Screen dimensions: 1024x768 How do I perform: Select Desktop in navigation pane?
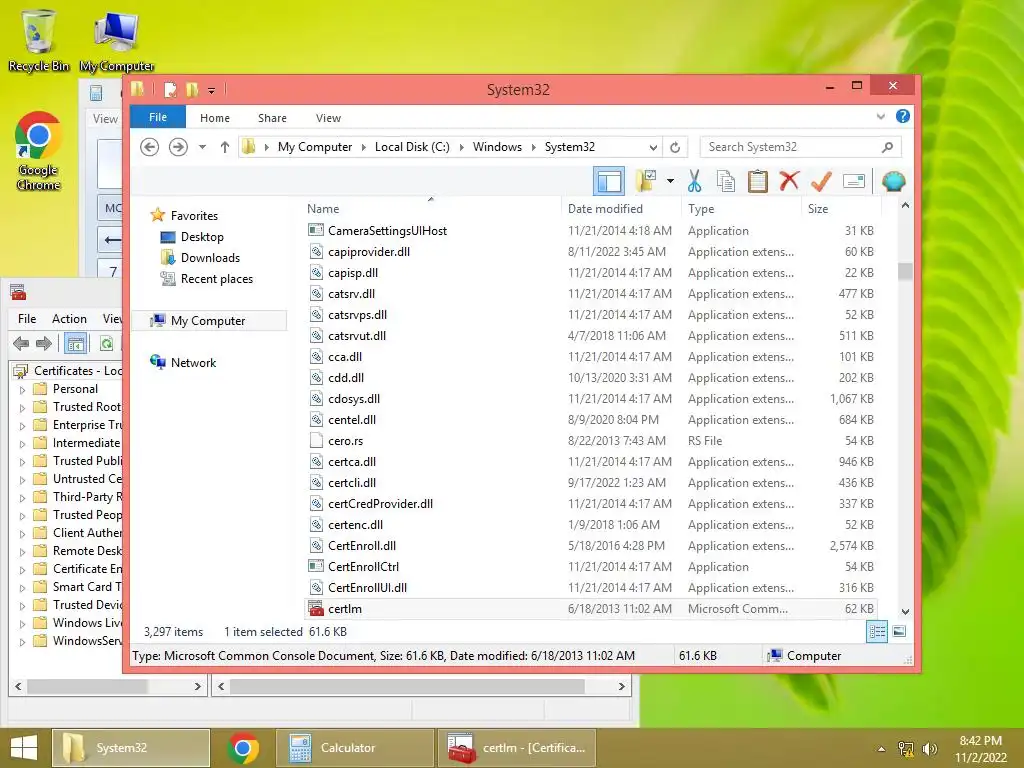202,236
